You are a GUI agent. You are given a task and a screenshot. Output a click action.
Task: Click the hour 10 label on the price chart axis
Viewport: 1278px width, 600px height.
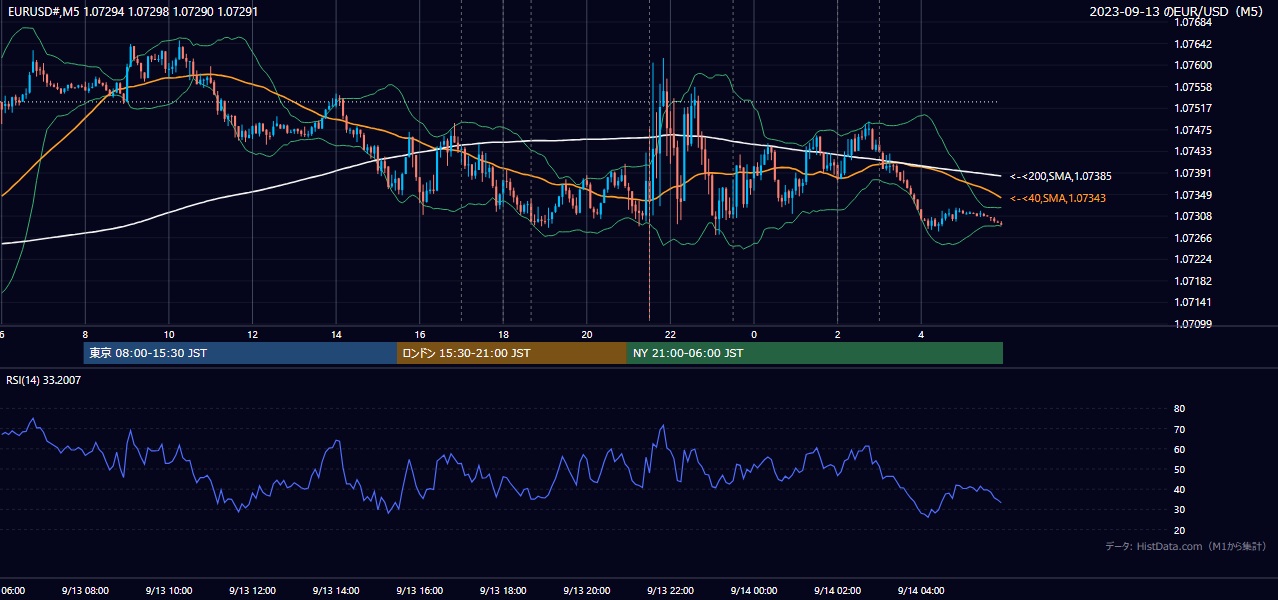[x=169, y=334]
